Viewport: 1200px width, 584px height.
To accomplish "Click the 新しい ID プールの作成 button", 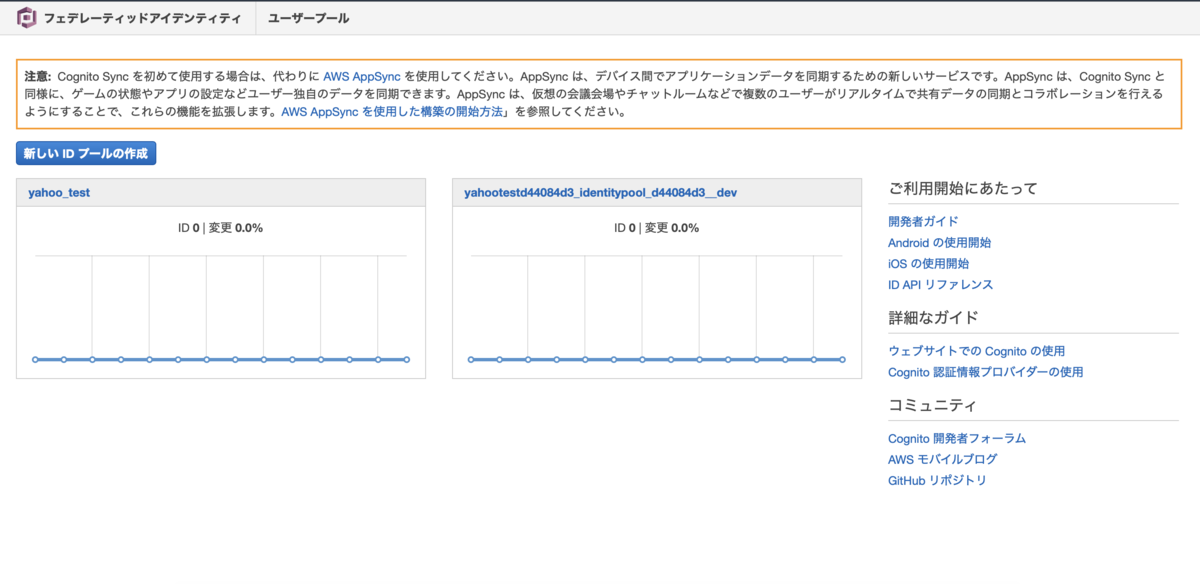I will [x=86, y=154].
